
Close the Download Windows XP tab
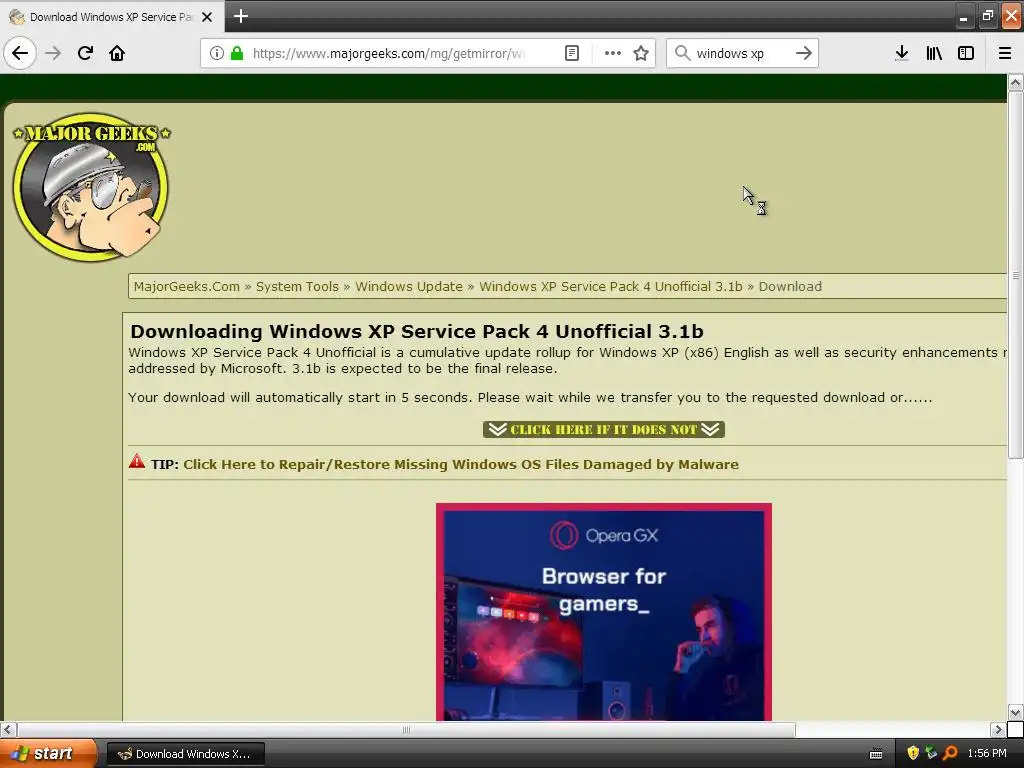207,17
